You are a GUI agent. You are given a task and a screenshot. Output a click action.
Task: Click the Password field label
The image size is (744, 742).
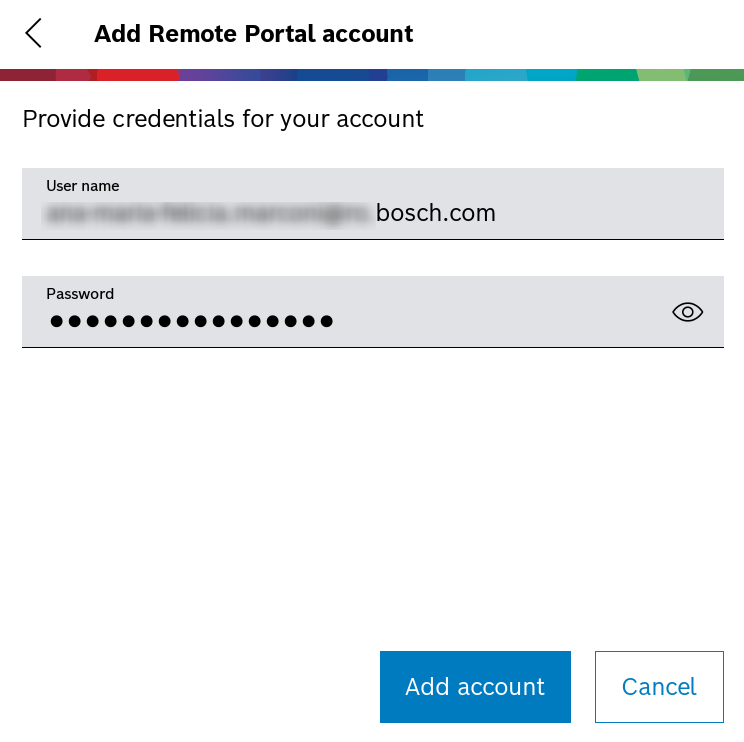pyautogui.click(x=80, y=294)
